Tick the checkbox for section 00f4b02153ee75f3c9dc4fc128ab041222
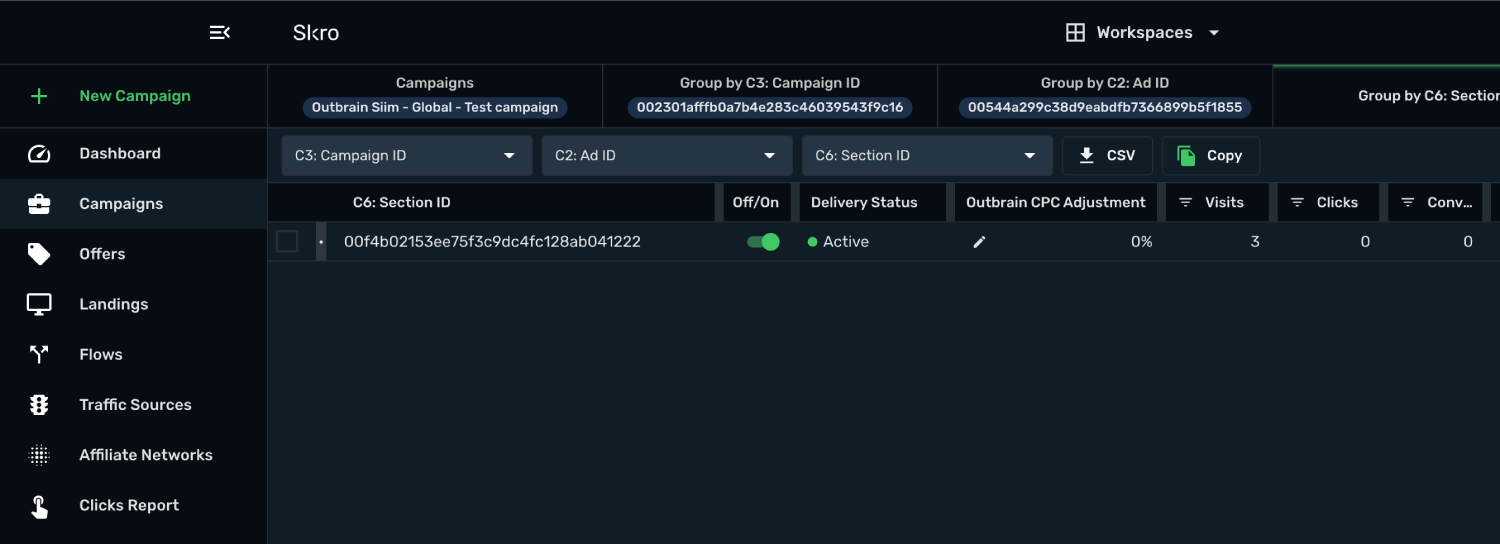The height and width of the screenshot is (544, 1500). click(287, 241)
